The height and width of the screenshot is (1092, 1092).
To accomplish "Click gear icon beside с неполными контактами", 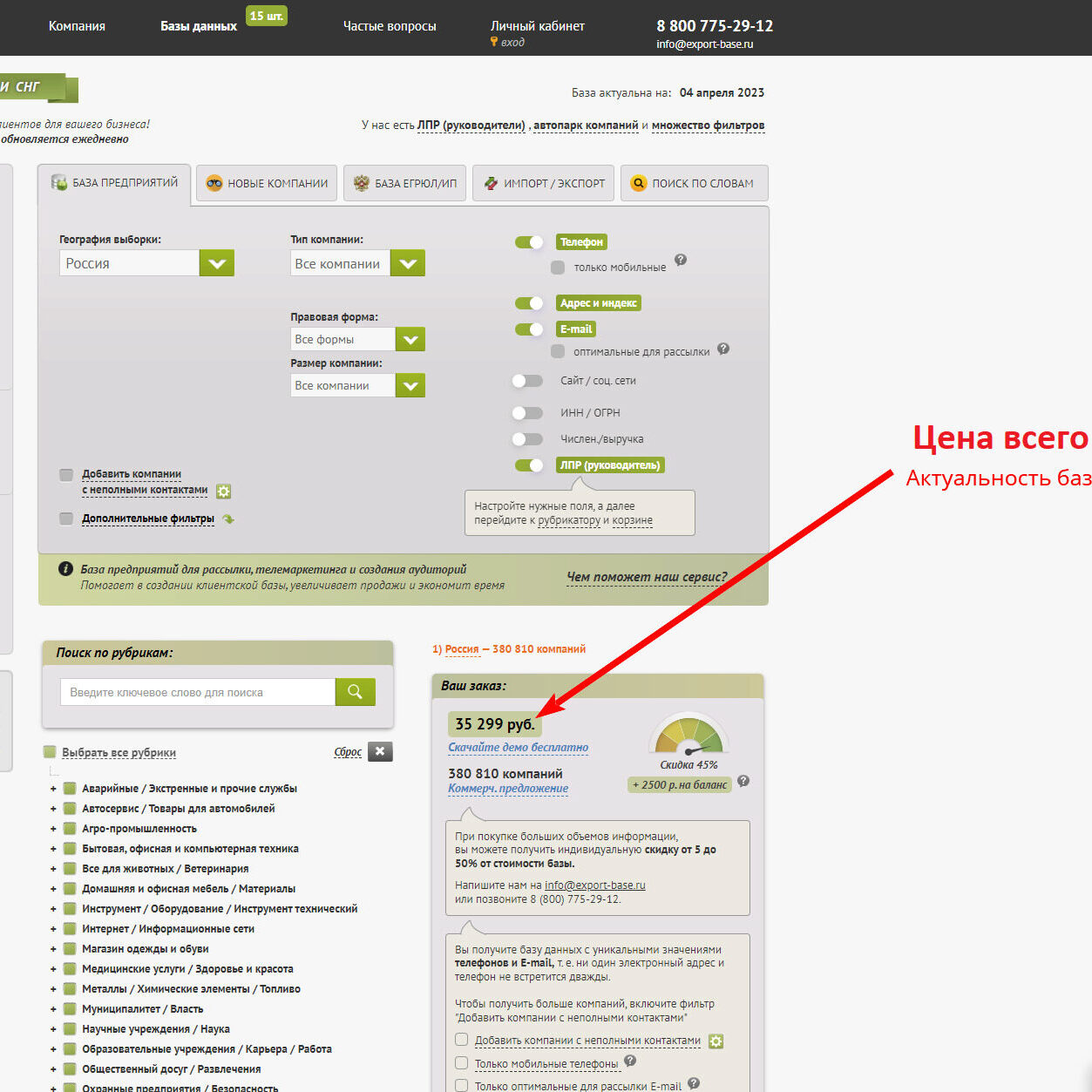I will 223,492.
